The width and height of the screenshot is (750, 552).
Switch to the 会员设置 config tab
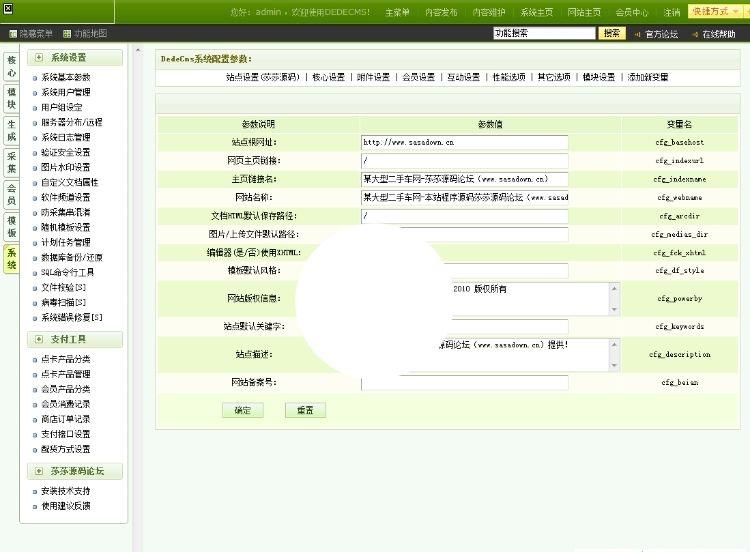click(418, 77)
